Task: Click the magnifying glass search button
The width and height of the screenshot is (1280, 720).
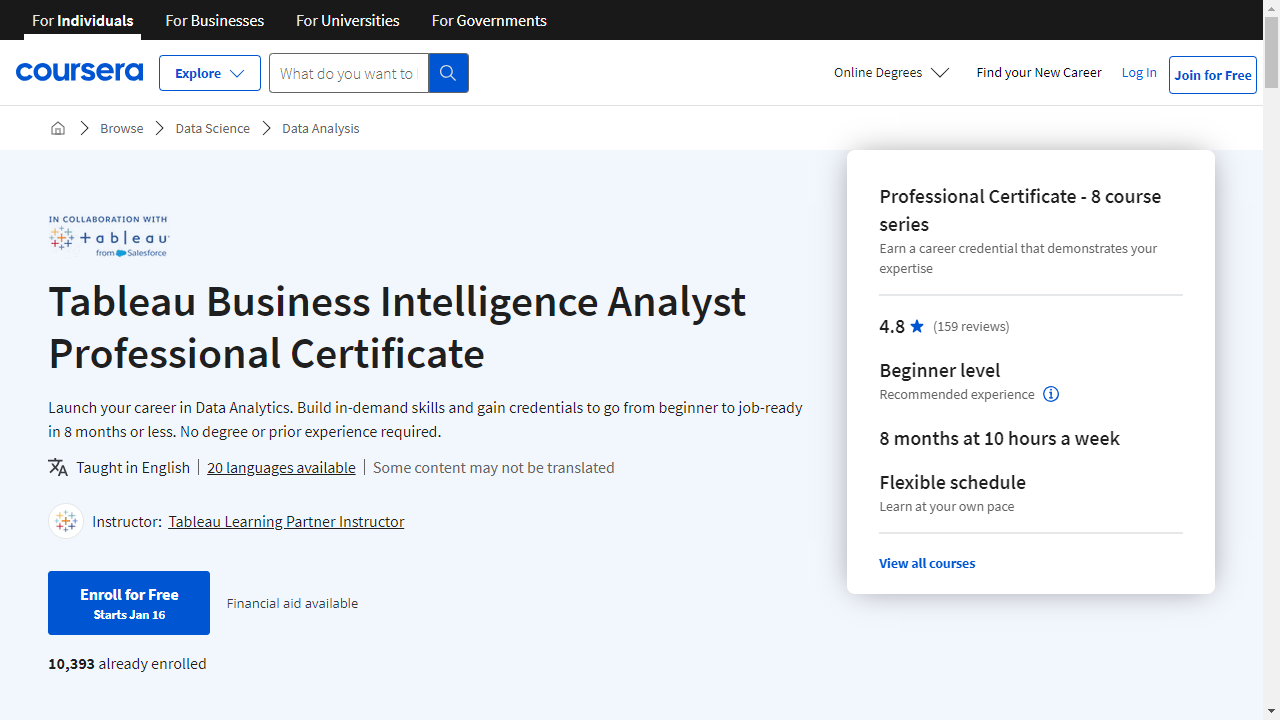Action: [448, 73]
